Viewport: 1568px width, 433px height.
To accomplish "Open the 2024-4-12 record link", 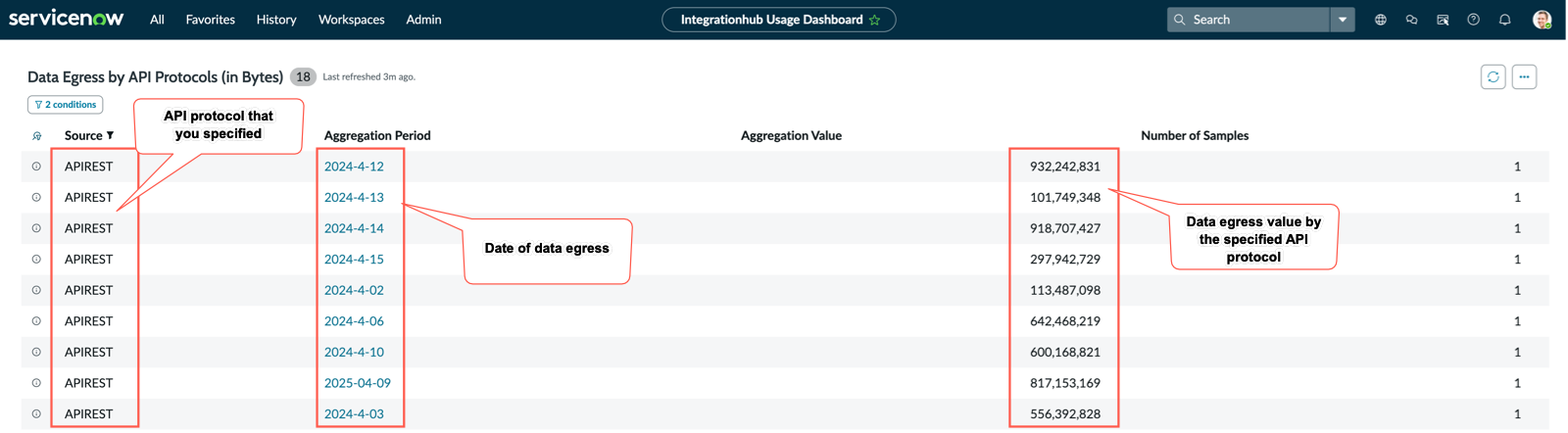I will [x=354, y=167].
